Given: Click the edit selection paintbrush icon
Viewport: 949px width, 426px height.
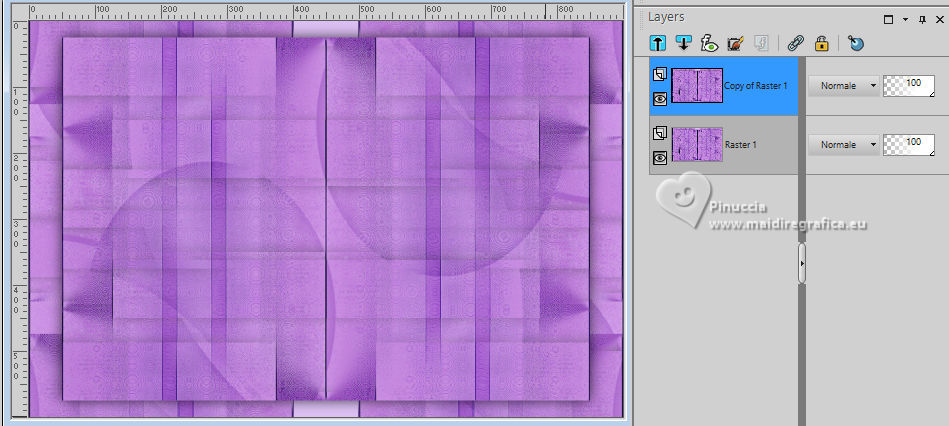Looking at the screenshot, I should 735,43.
